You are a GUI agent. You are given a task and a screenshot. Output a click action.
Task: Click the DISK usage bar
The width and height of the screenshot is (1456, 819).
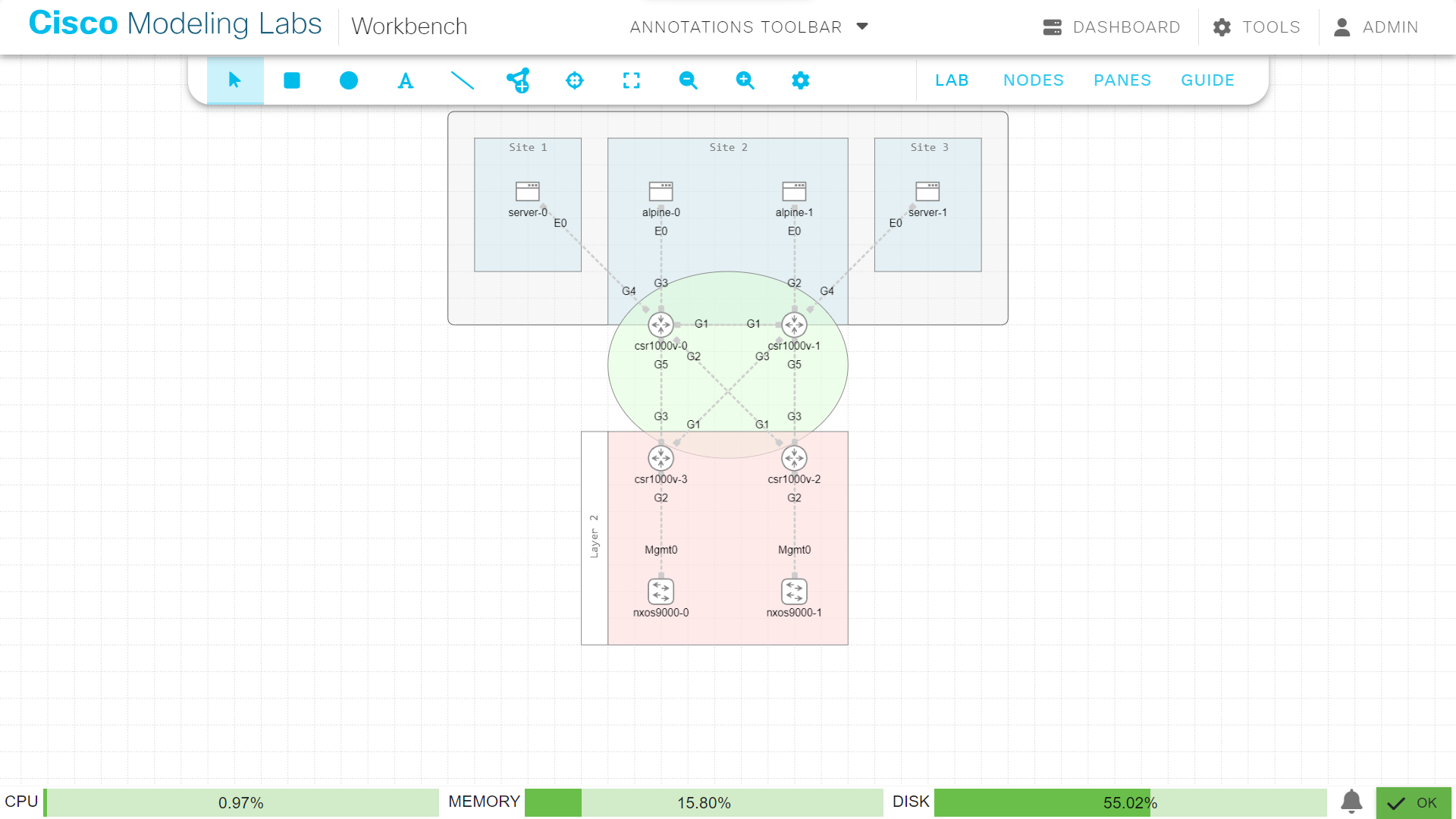point(1130,802)
